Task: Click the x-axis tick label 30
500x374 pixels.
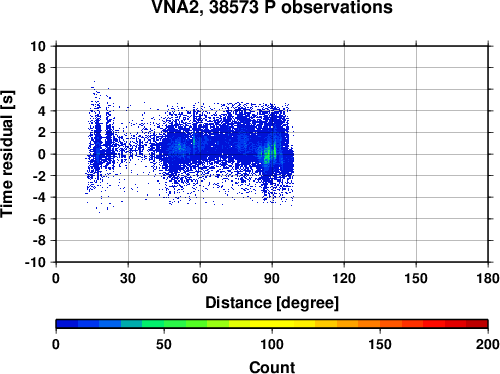Action: 128,278
